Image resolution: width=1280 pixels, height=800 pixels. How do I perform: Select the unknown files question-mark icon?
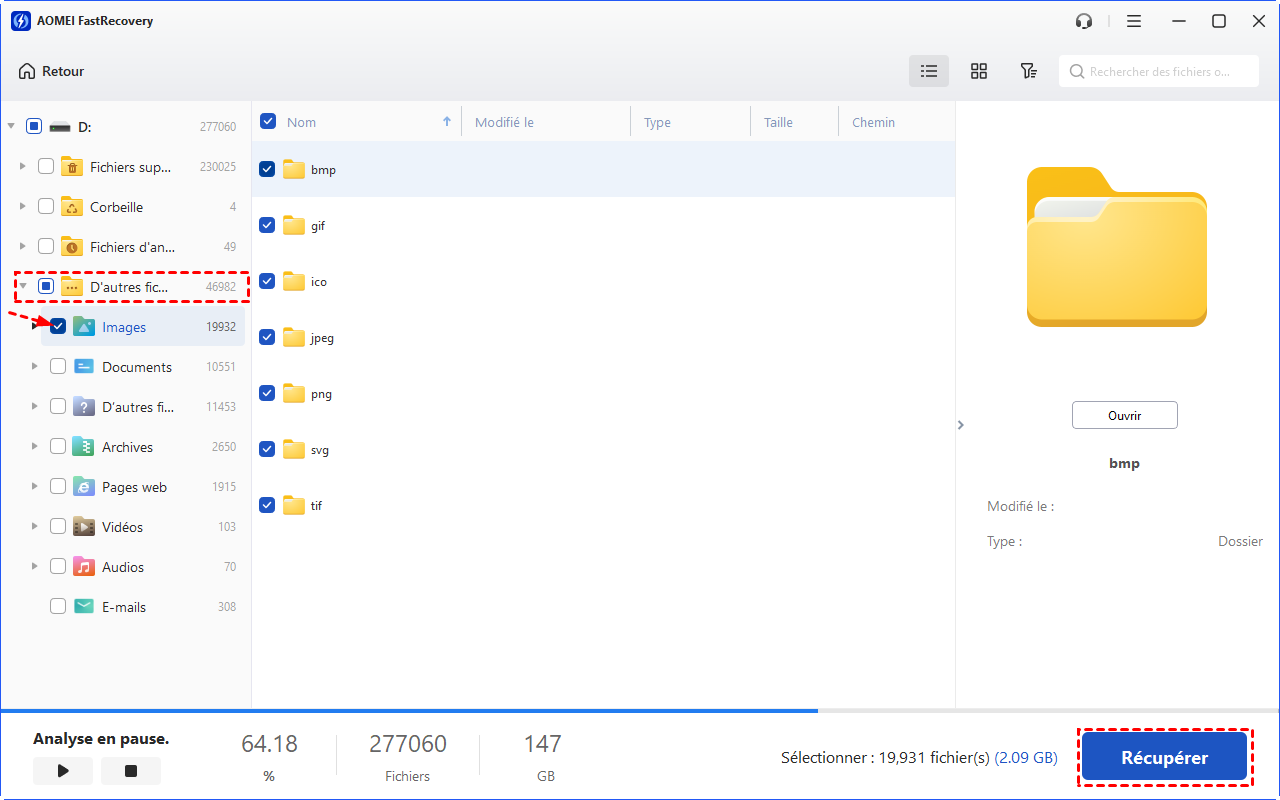(84, 407)
